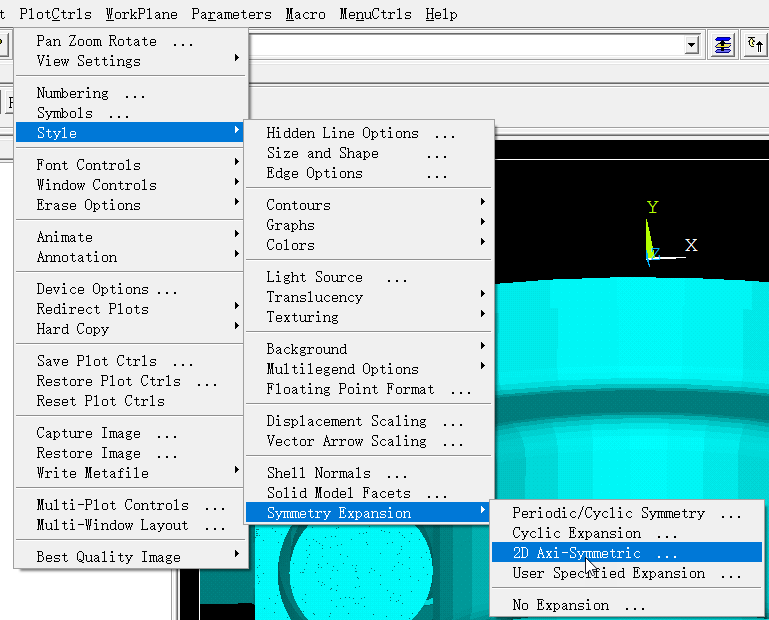Open Solid Model Facets entry
The height and width of the screenshot is (620, 769).
pos(369,493)
